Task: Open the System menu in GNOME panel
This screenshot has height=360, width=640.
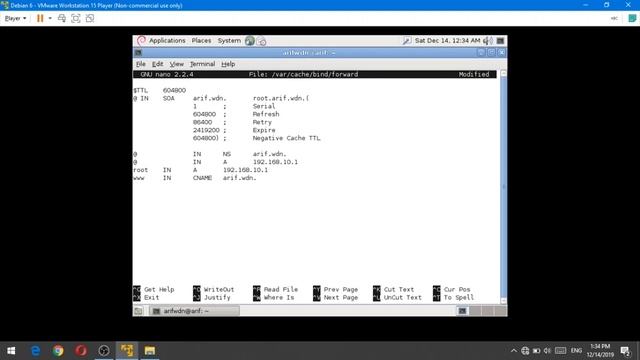Action: pyautogui.click(x=229, y=40)
